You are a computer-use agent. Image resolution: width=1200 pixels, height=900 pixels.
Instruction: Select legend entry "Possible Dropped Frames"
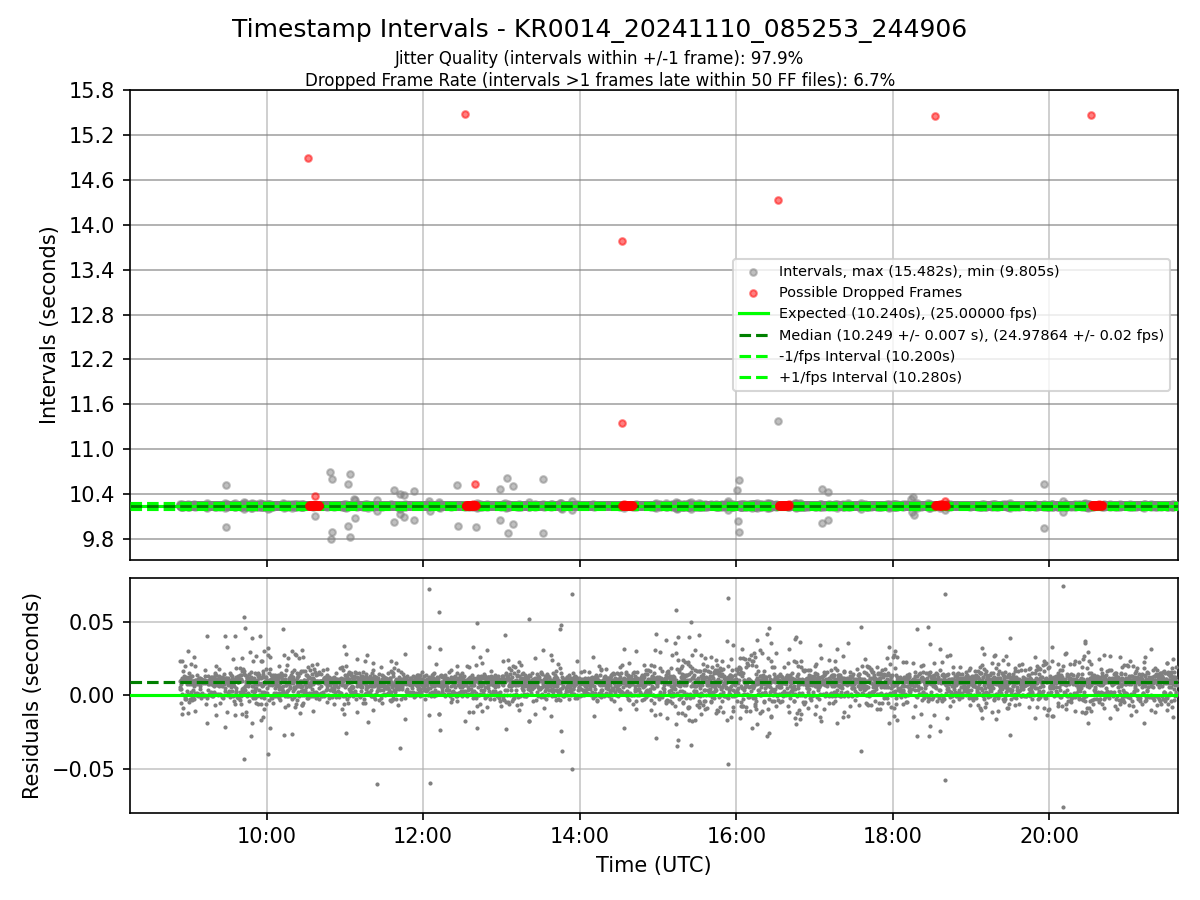coord(870,292)
